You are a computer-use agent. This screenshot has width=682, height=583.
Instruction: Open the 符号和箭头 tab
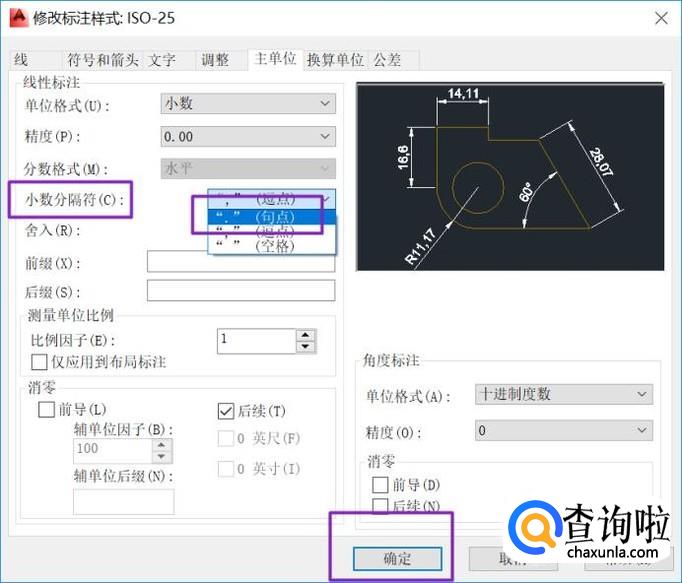click(x=102, y=60)
